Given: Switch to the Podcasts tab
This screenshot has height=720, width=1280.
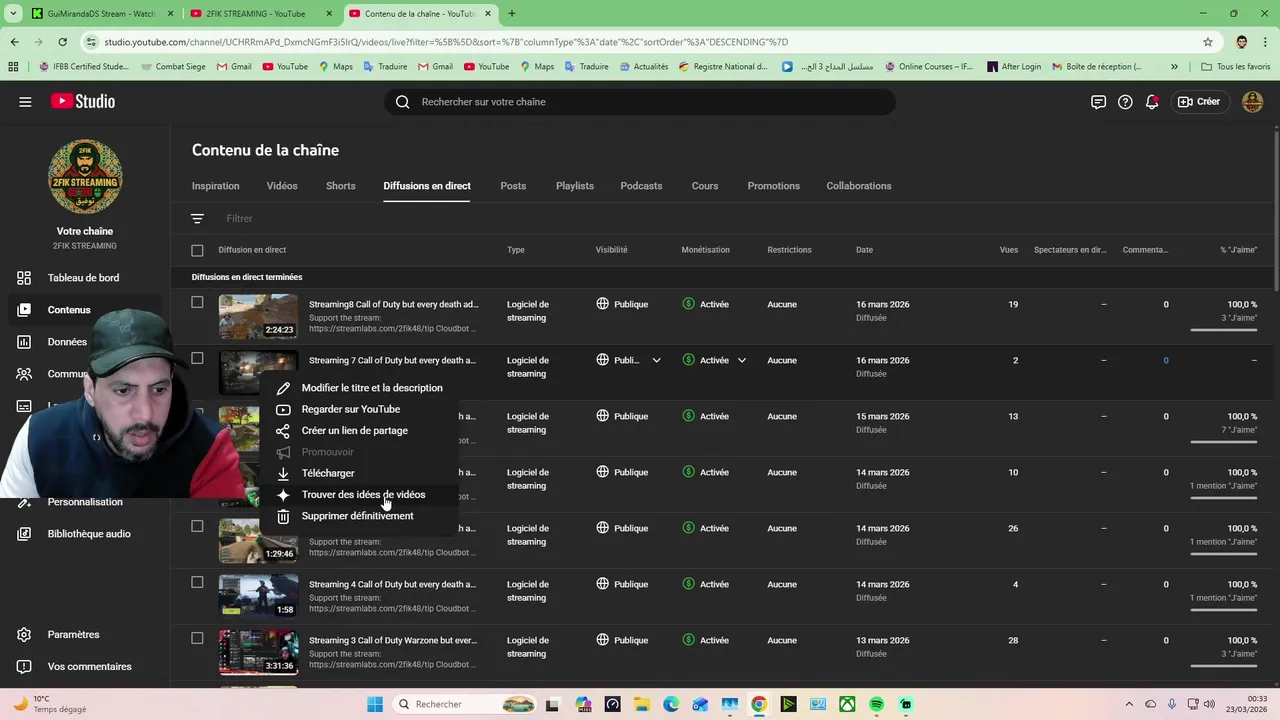Looking at the screenshot, I should pyautogui.click(x=641, y=186).
